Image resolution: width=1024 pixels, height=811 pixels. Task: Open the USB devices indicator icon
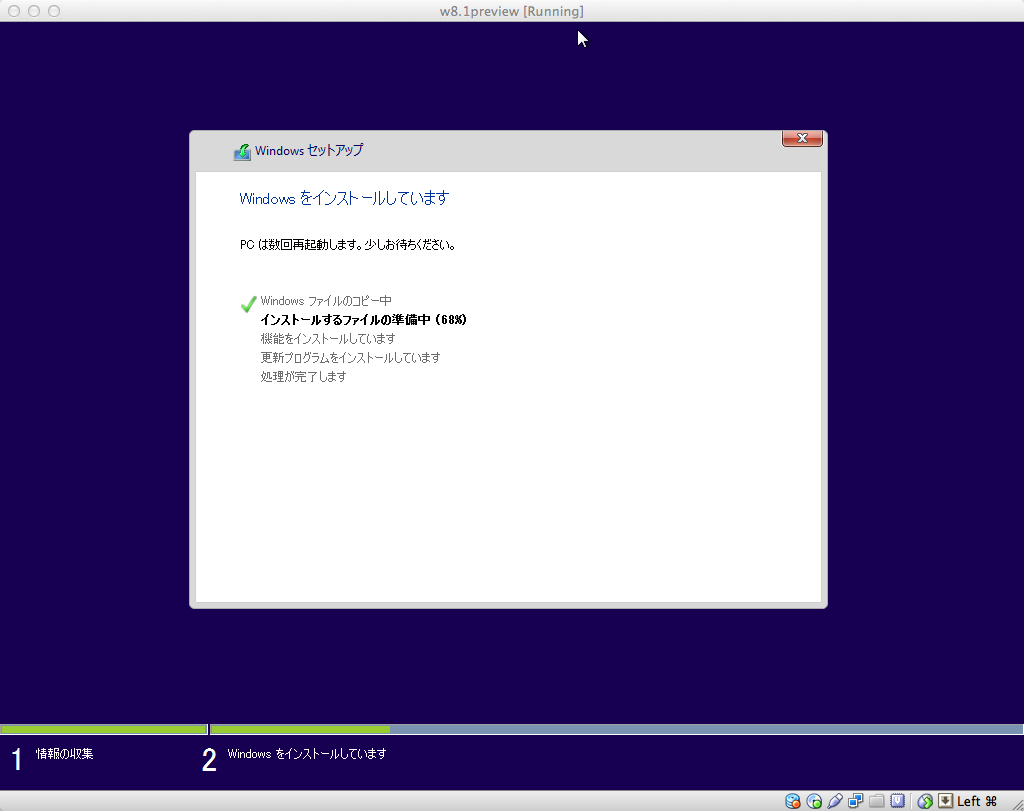[x=835, y=801]
